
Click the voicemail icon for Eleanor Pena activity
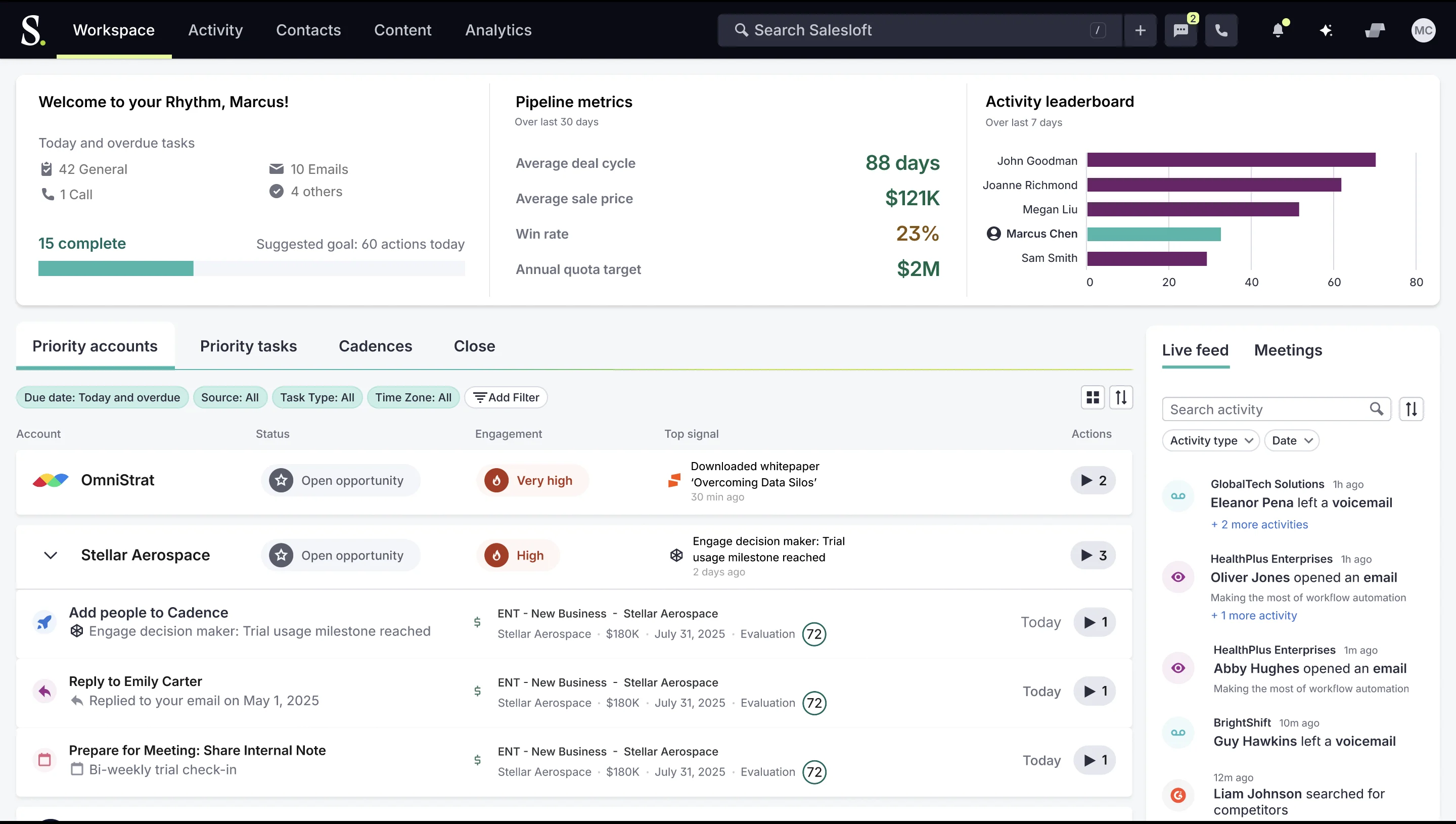pyautogui.click(x=1178, y=496)
